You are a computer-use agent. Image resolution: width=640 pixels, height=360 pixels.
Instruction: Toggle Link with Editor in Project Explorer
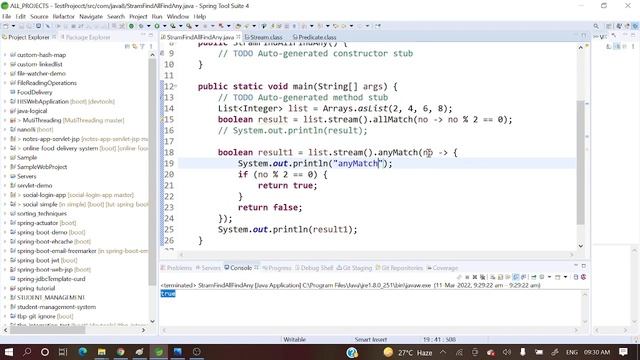[x=134, y=46]
